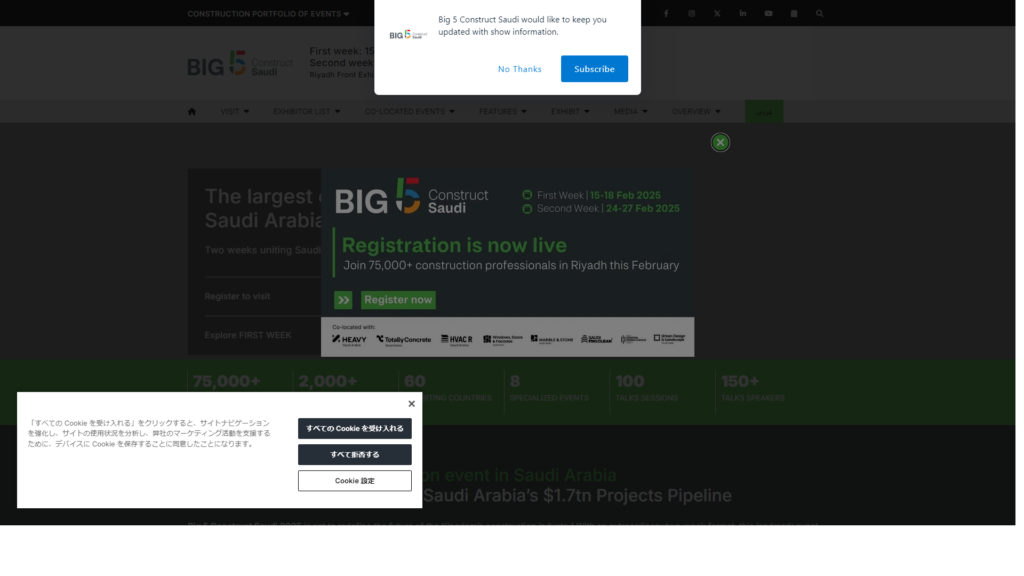Click the HVAC R logo
The height and width of the screenshot is (576, 1024).
[456, 340]
